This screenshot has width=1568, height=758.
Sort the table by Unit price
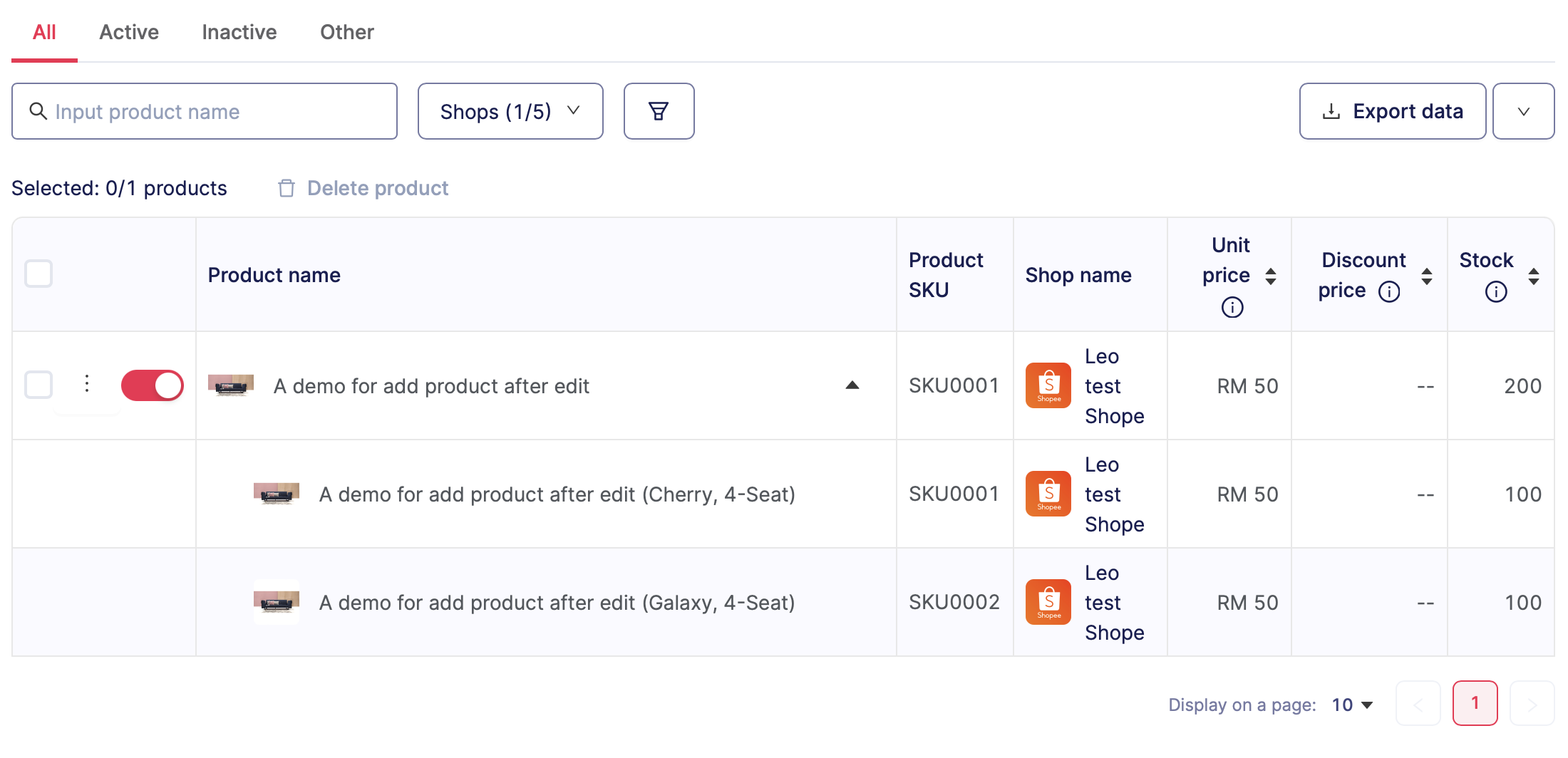click(x=1270, y=276)
